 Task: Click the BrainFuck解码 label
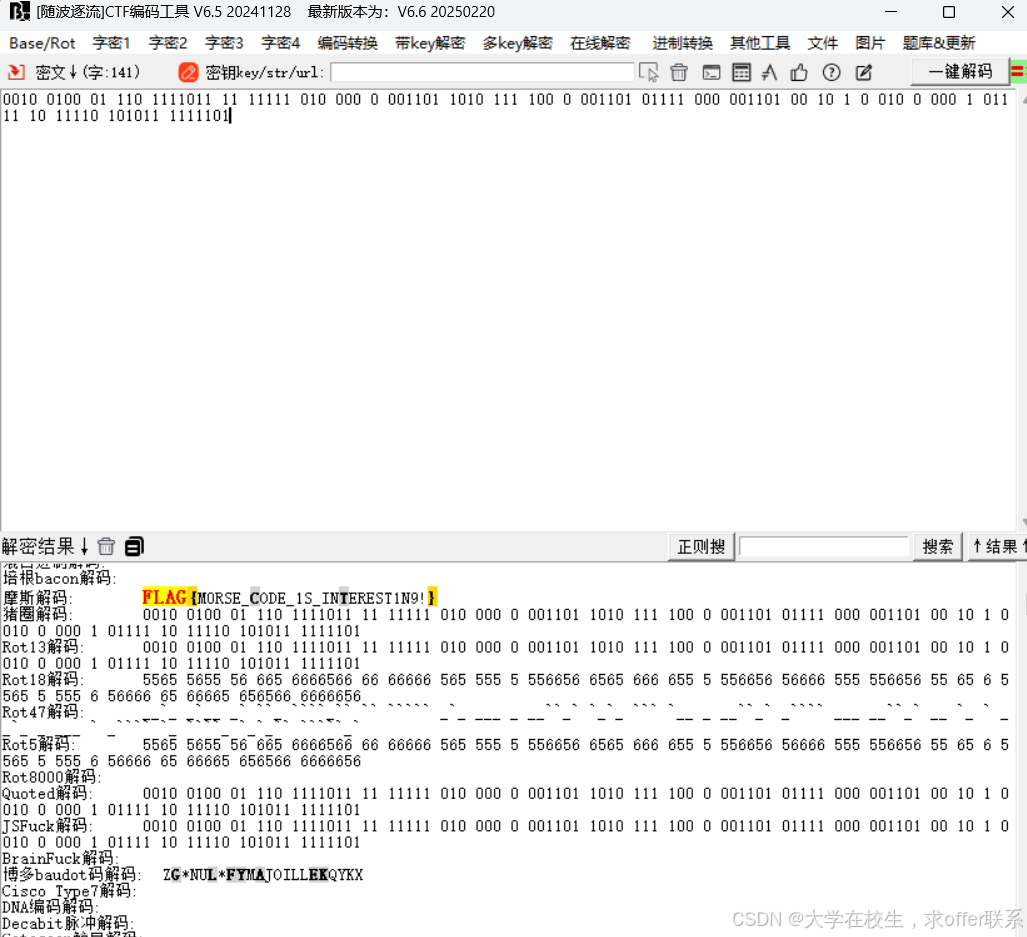pyautogui.click(x=60, y=858)
